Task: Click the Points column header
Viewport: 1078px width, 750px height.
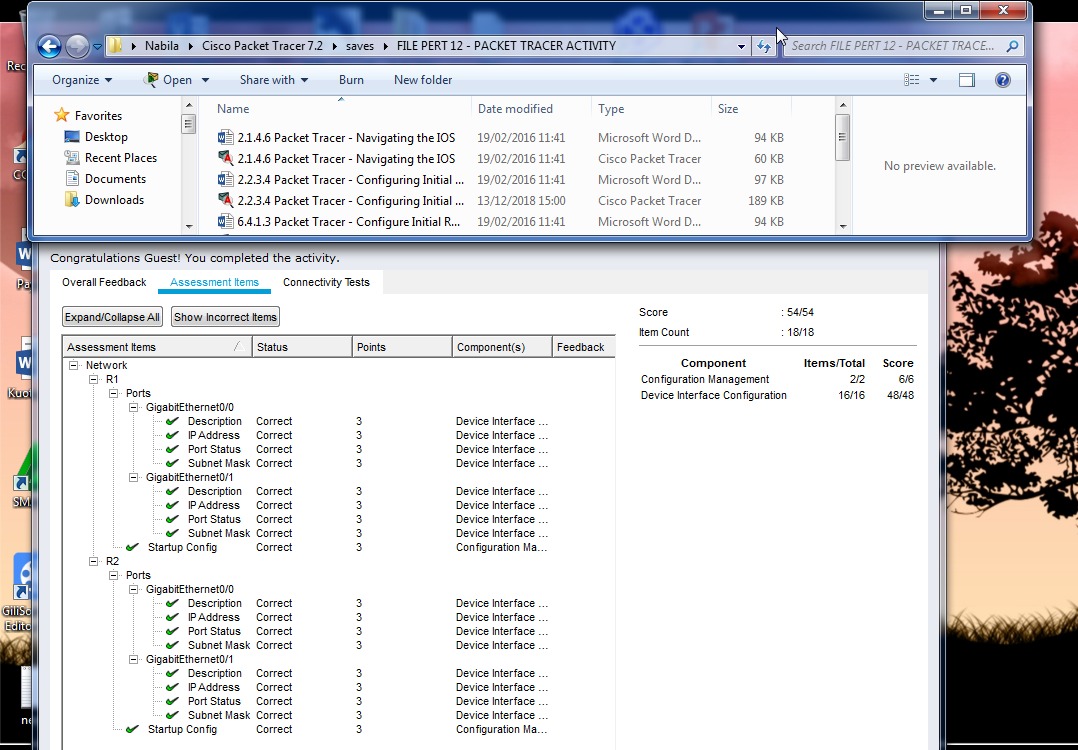Action: click(x=402, y=347)
